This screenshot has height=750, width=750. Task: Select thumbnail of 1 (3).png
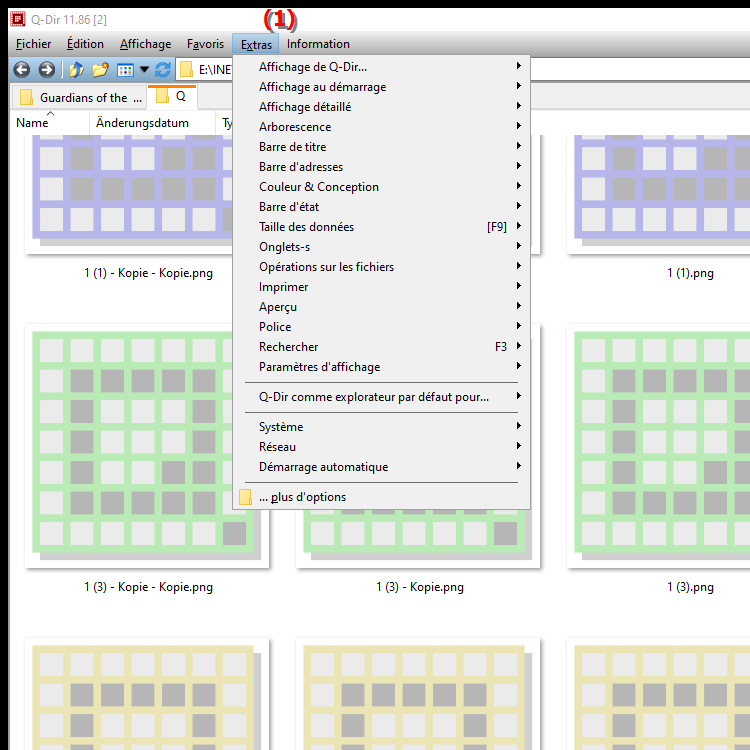[658, 446]
